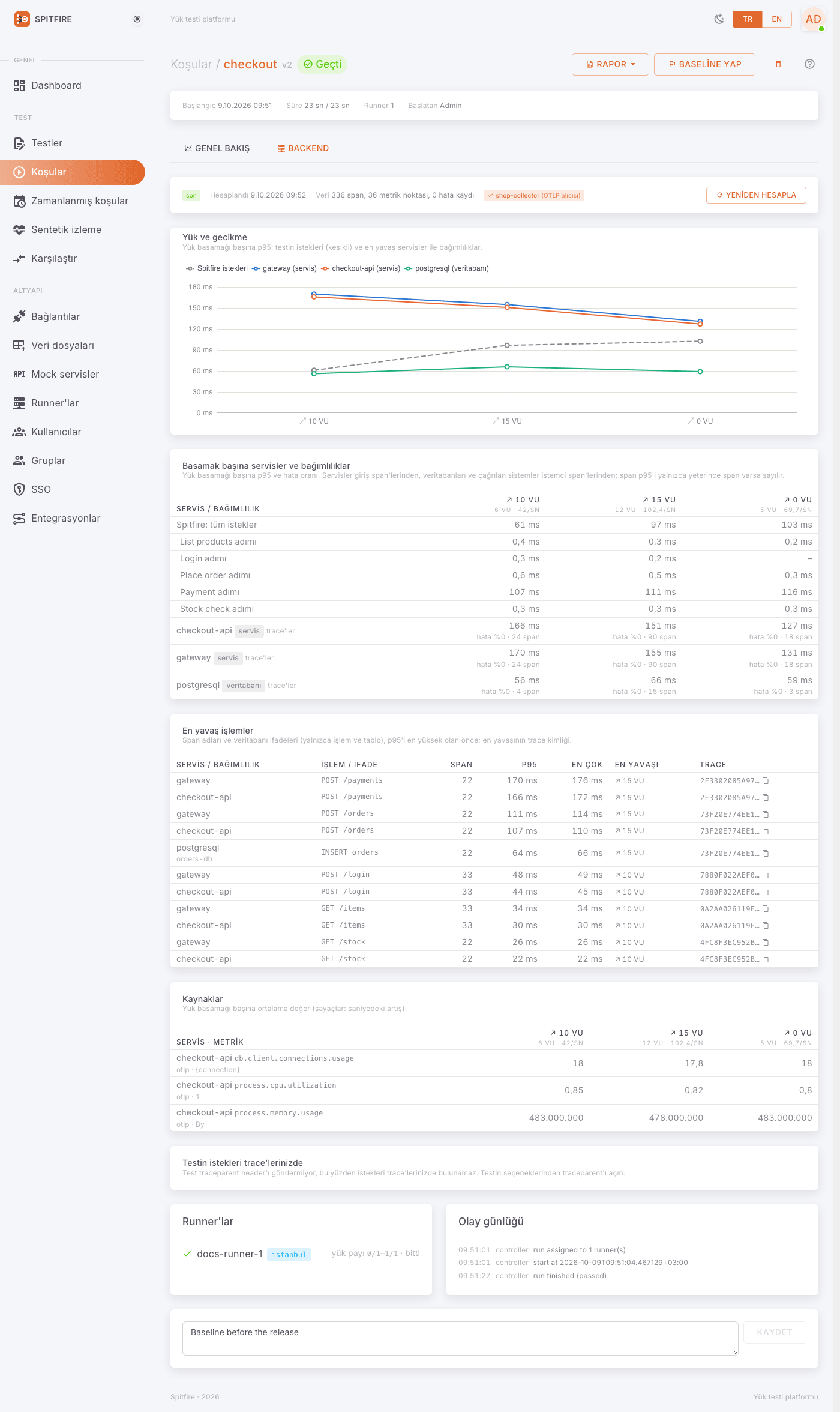Switch language to TR
Image resolution: width=840 pixels, height=1412 pixels.
(x=748, y=19)
